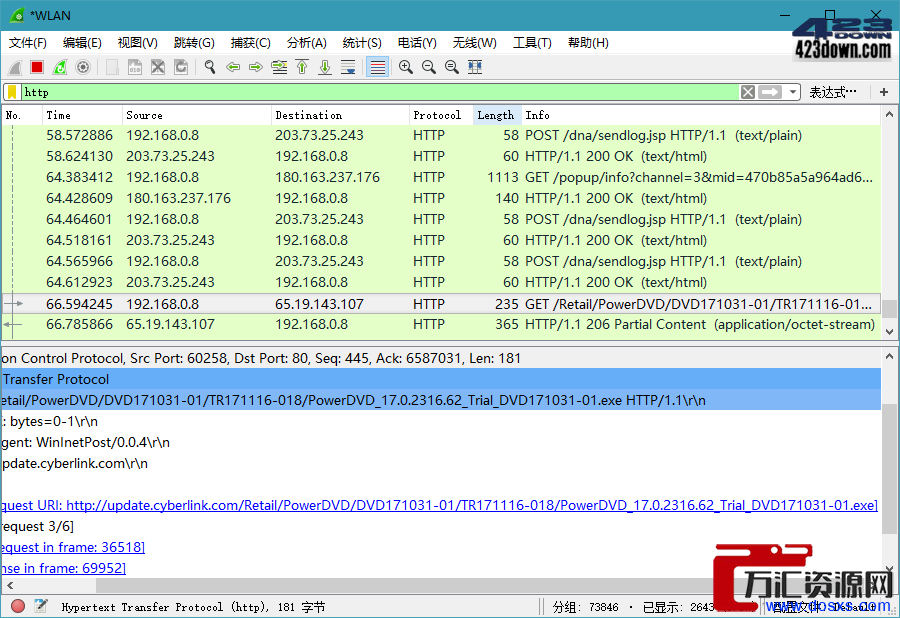Open the 跳转(G) menu
This screenshot has height=618, width=900.
[x=194, y=43]
